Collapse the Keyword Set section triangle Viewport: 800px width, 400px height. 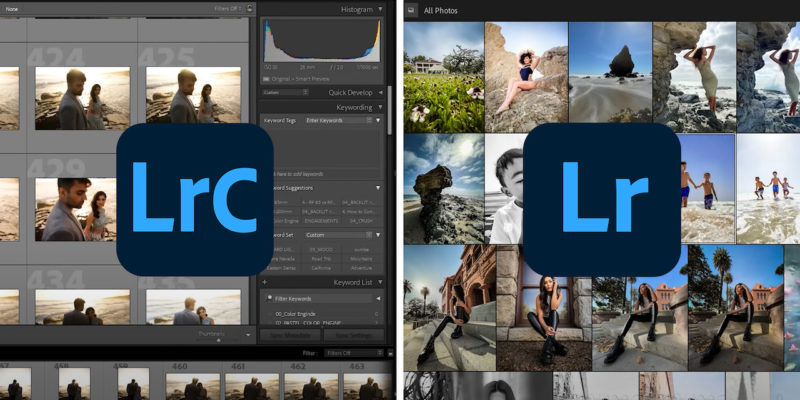378,235
